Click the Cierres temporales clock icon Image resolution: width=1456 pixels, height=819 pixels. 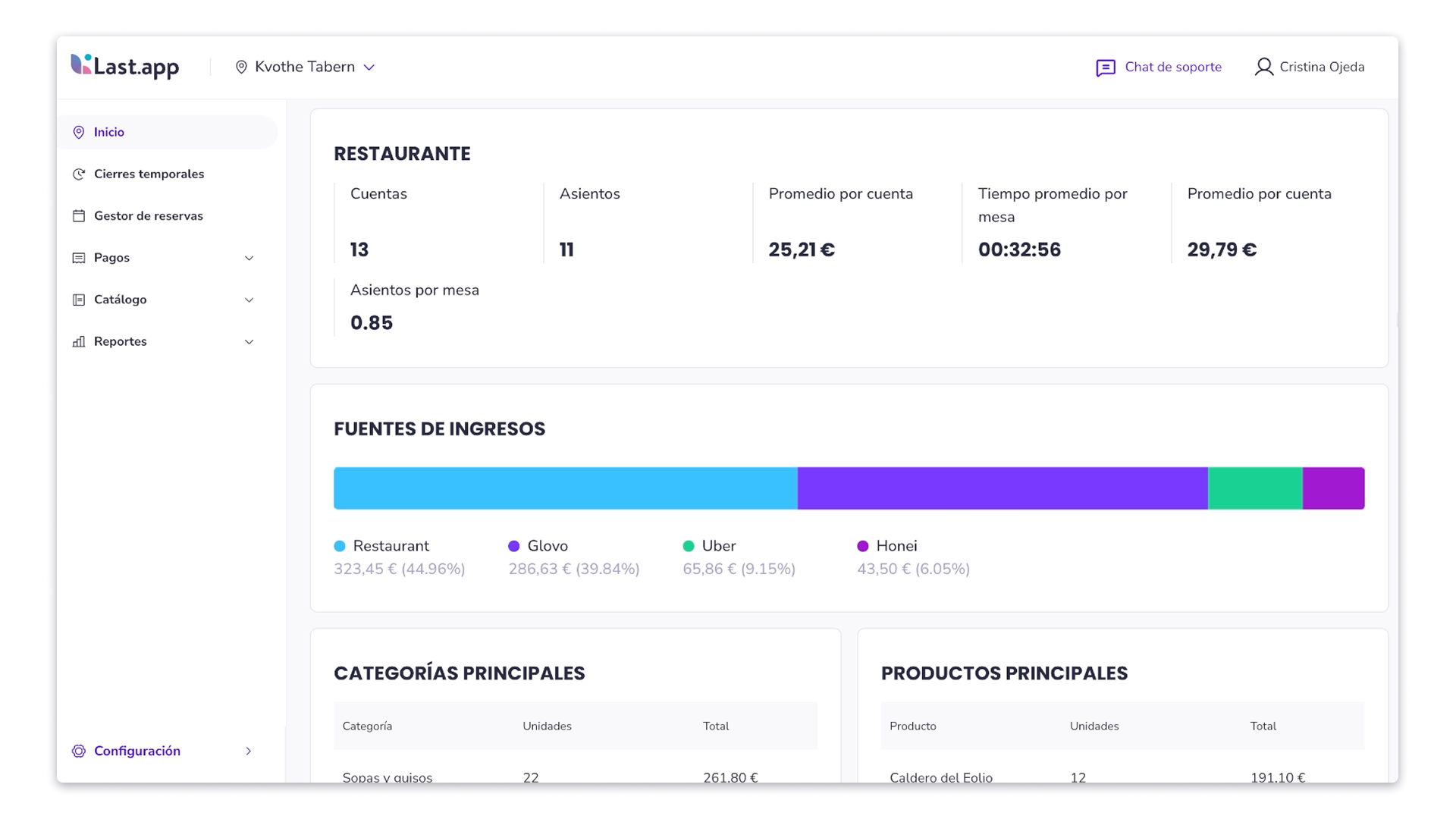(79, 174)
